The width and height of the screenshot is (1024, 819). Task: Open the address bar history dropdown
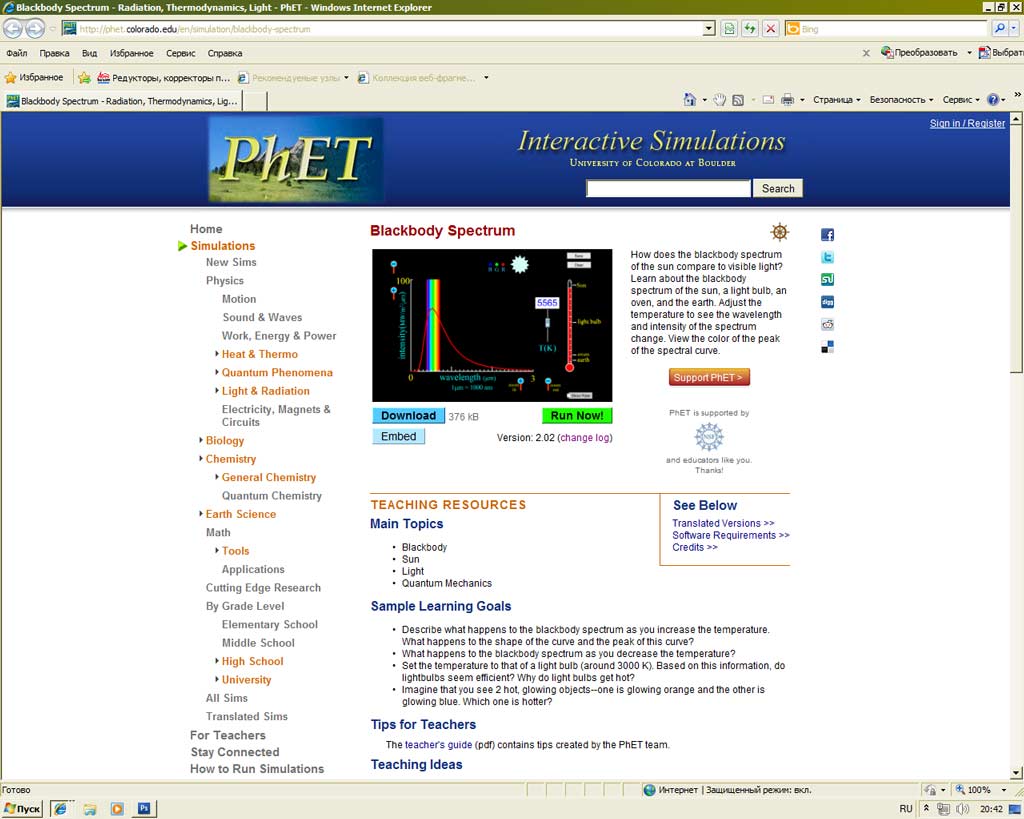pyautogui.click(x=709, y=29)
